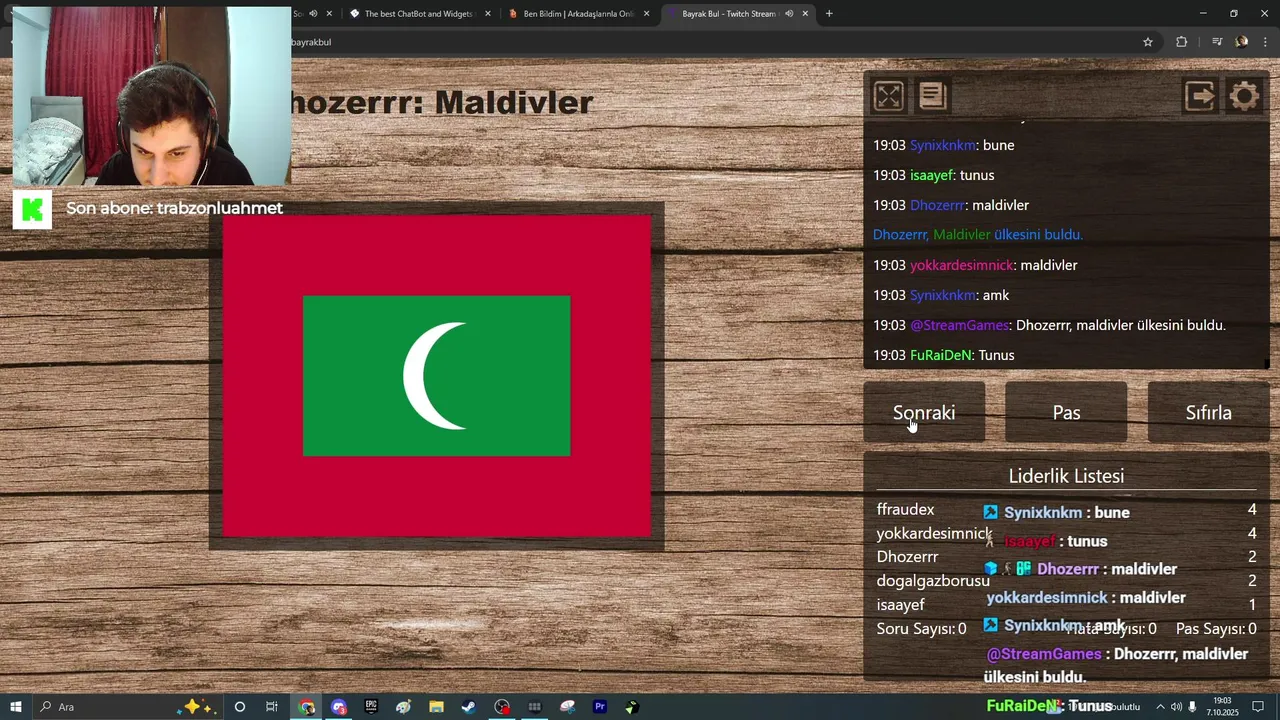This screenshot has height=720, width=1280.
Task: Click the Chrome profile avatar
Action: (x=1242, y=42)
